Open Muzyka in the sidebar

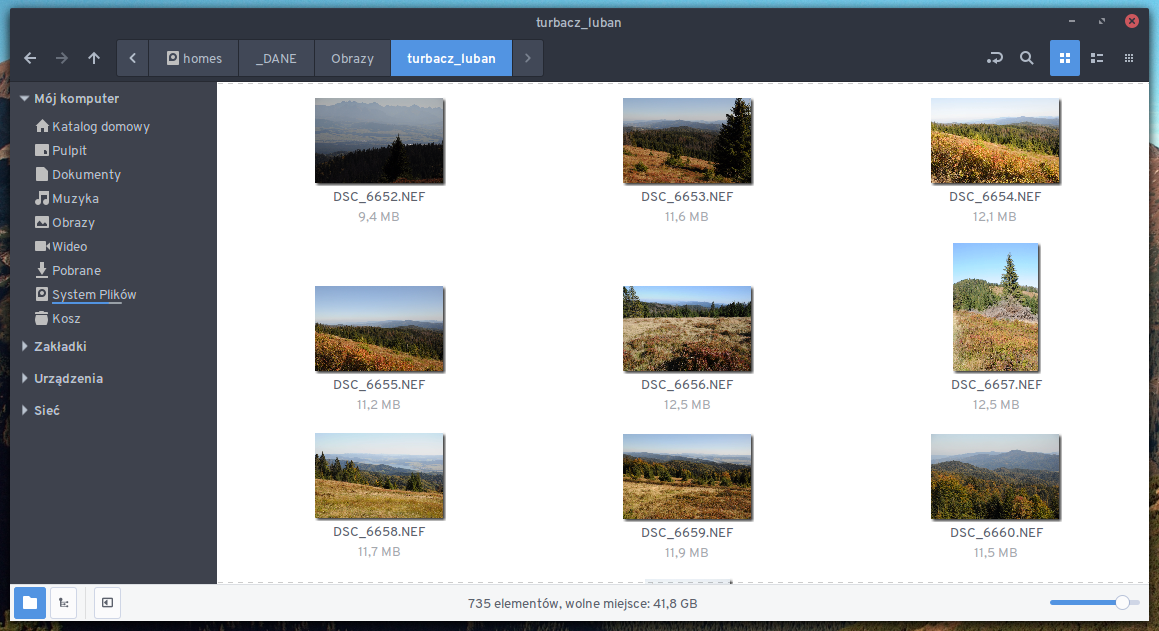[67, 199]
